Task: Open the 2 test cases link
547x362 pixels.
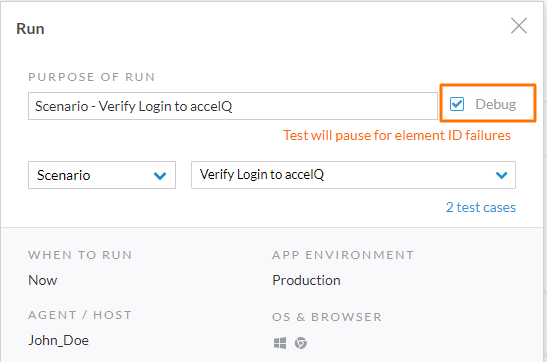Action: (481, 207)
